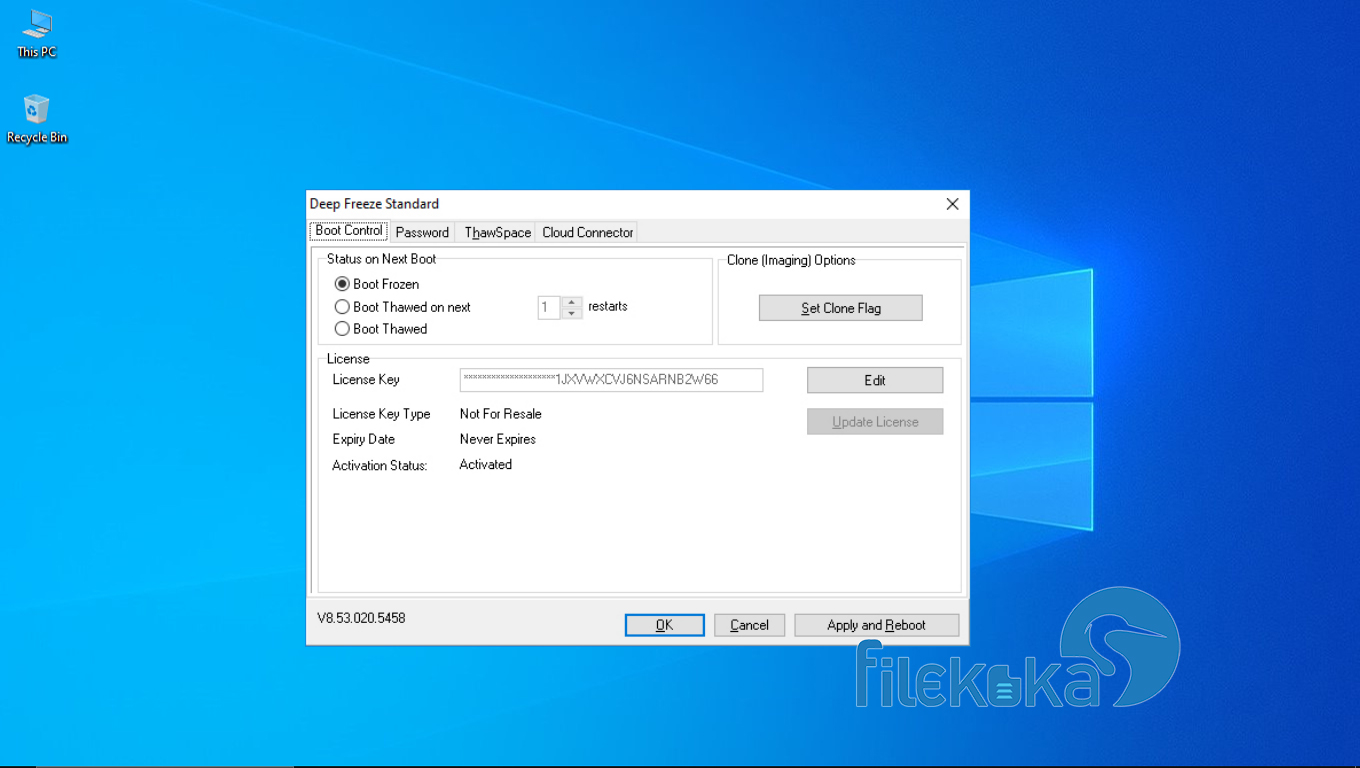The width and height of the screenshot is (1360, 768).
Task: Close the Deep Freeze Standard window
Action: point(952,204)
